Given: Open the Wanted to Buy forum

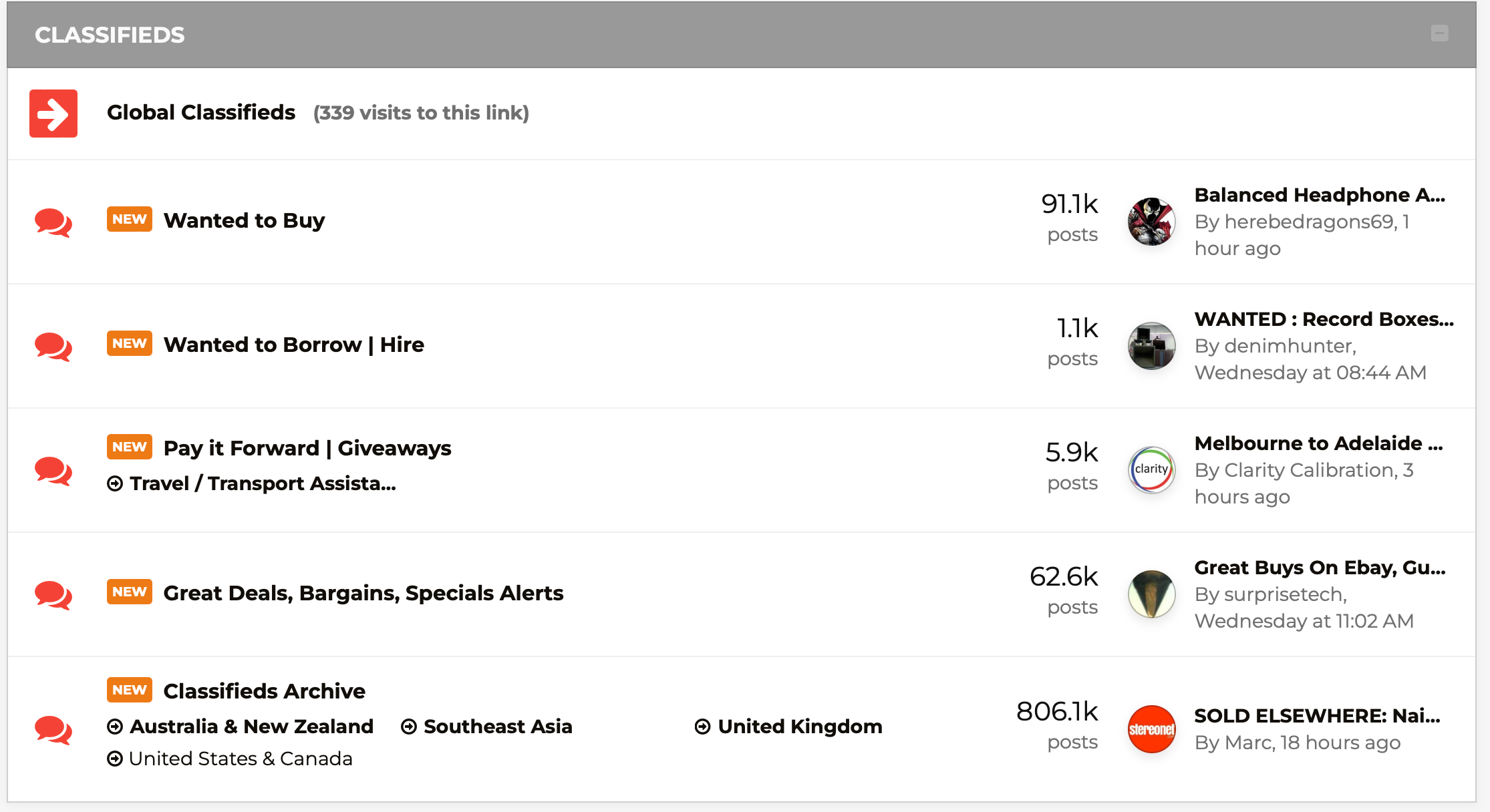Looking at the screenshot, I should [244, 220].
